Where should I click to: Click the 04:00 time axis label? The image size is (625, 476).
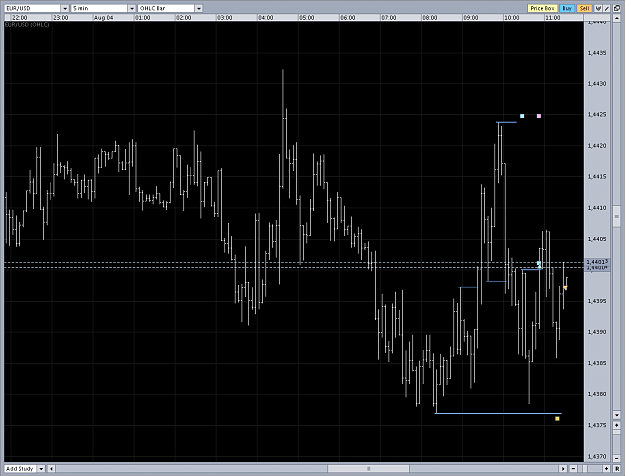[265, 18]
